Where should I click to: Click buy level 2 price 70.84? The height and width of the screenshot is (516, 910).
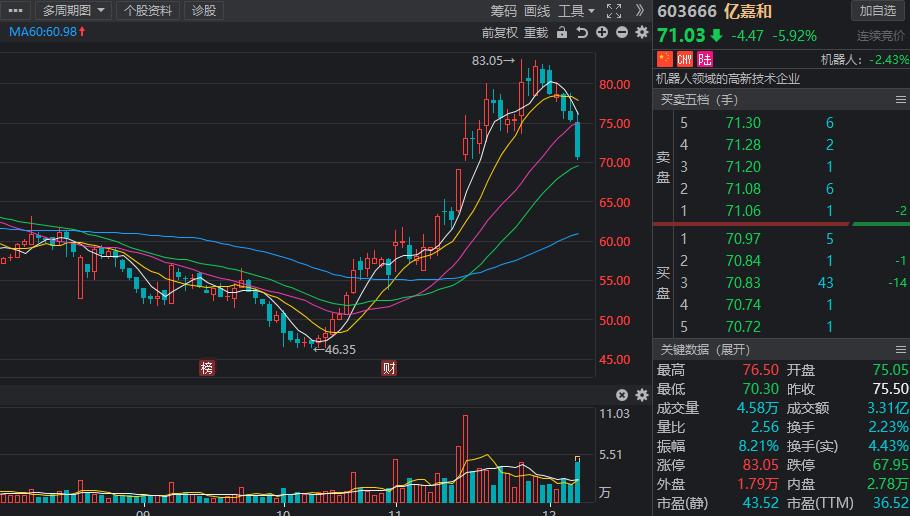point(743,261)
